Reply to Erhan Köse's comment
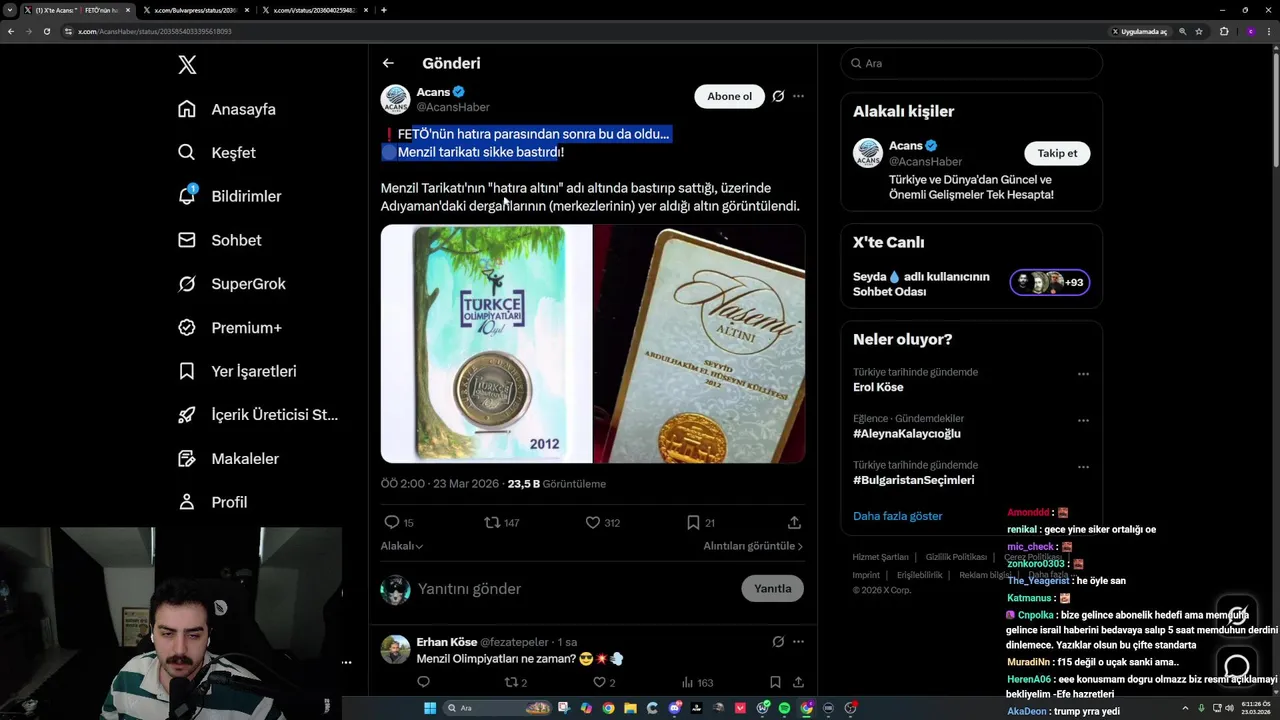 (x=423, y=682)
